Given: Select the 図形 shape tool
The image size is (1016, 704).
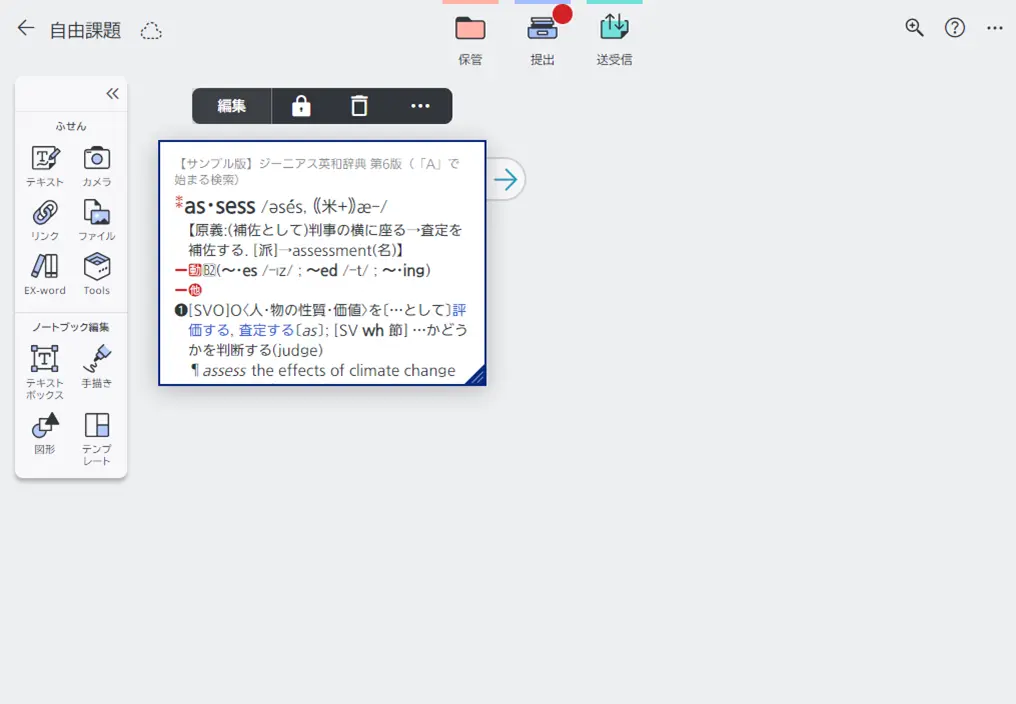Looking at the screenshot, I should (x=44, y=433).
